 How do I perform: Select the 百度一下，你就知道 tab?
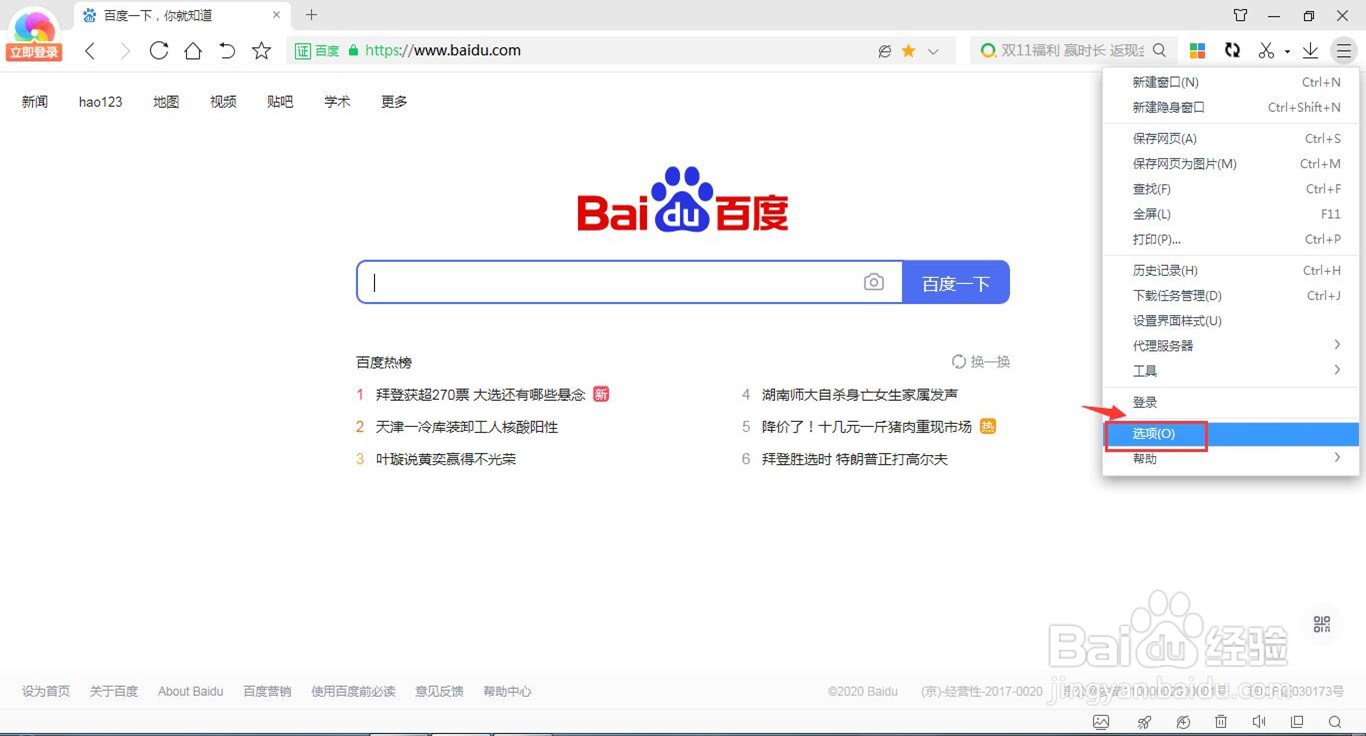point(180,15)
